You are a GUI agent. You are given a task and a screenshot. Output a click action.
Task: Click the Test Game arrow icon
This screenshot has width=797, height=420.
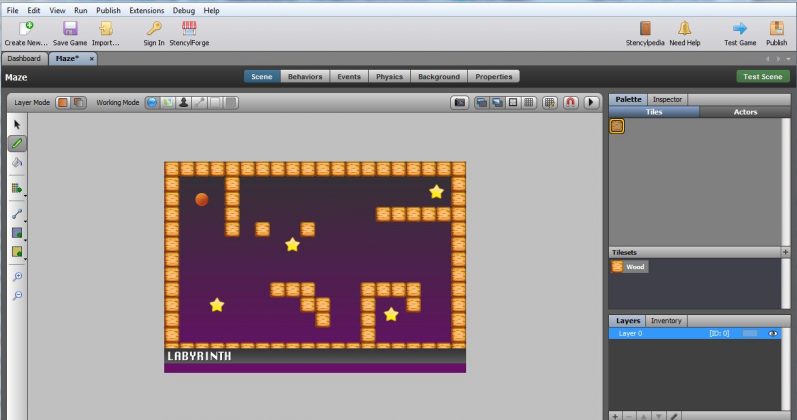point(740,28)
